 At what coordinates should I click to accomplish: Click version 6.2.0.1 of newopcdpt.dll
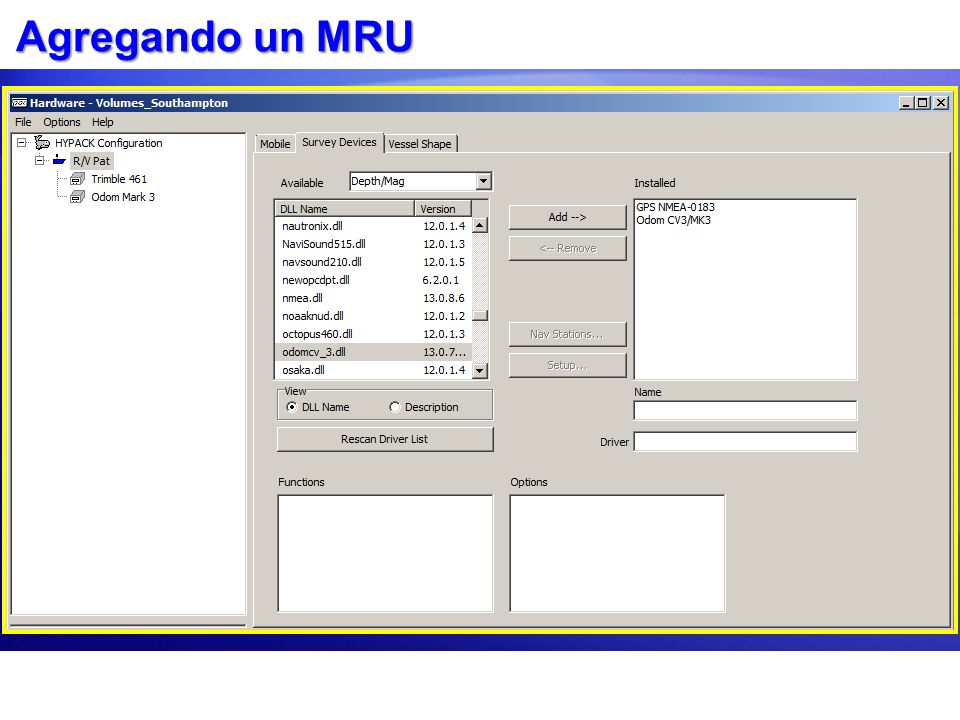click(440, 280)
